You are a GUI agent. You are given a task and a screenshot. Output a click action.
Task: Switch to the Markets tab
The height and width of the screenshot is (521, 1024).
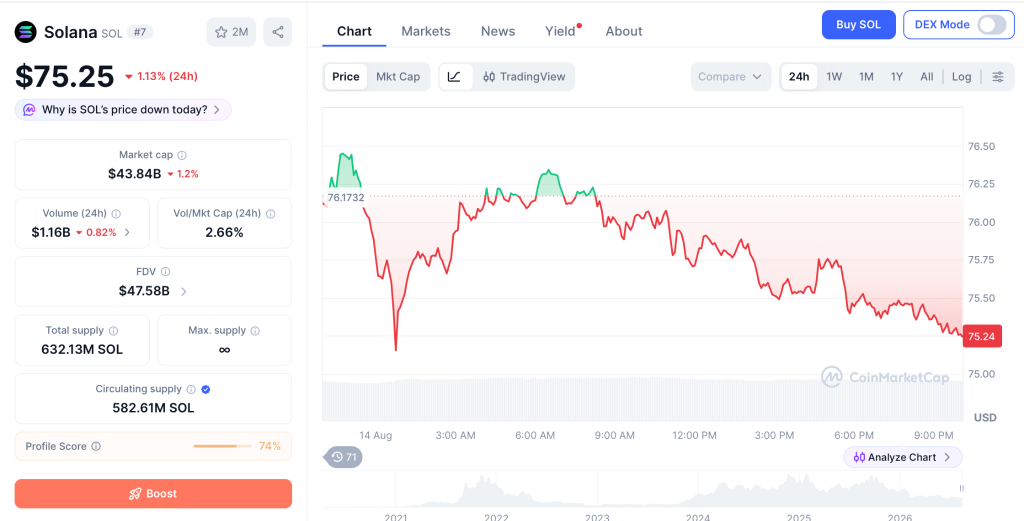pos(426,31)
